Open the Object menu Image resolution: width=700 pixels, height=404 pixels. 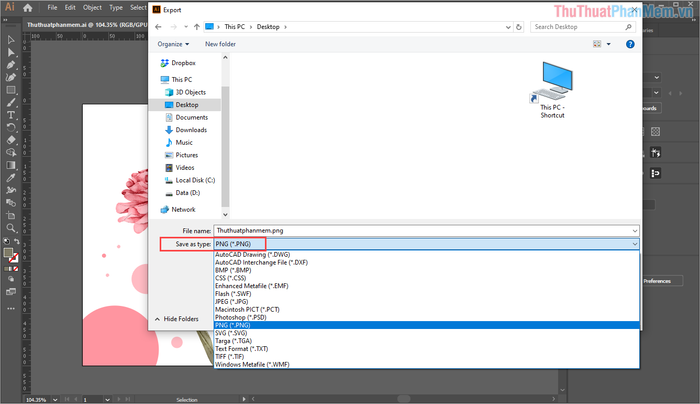click(x=92, y=8)
